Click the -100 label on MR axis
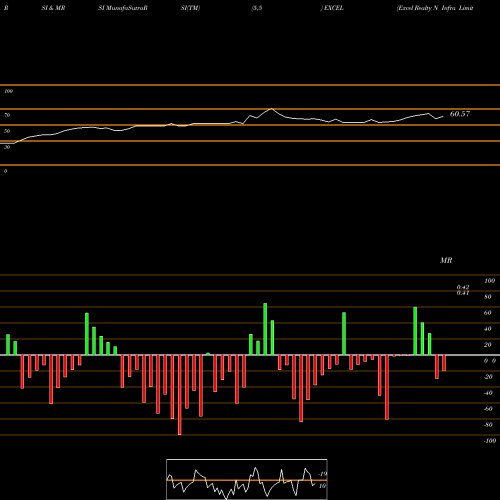 (x=490, y=441)
